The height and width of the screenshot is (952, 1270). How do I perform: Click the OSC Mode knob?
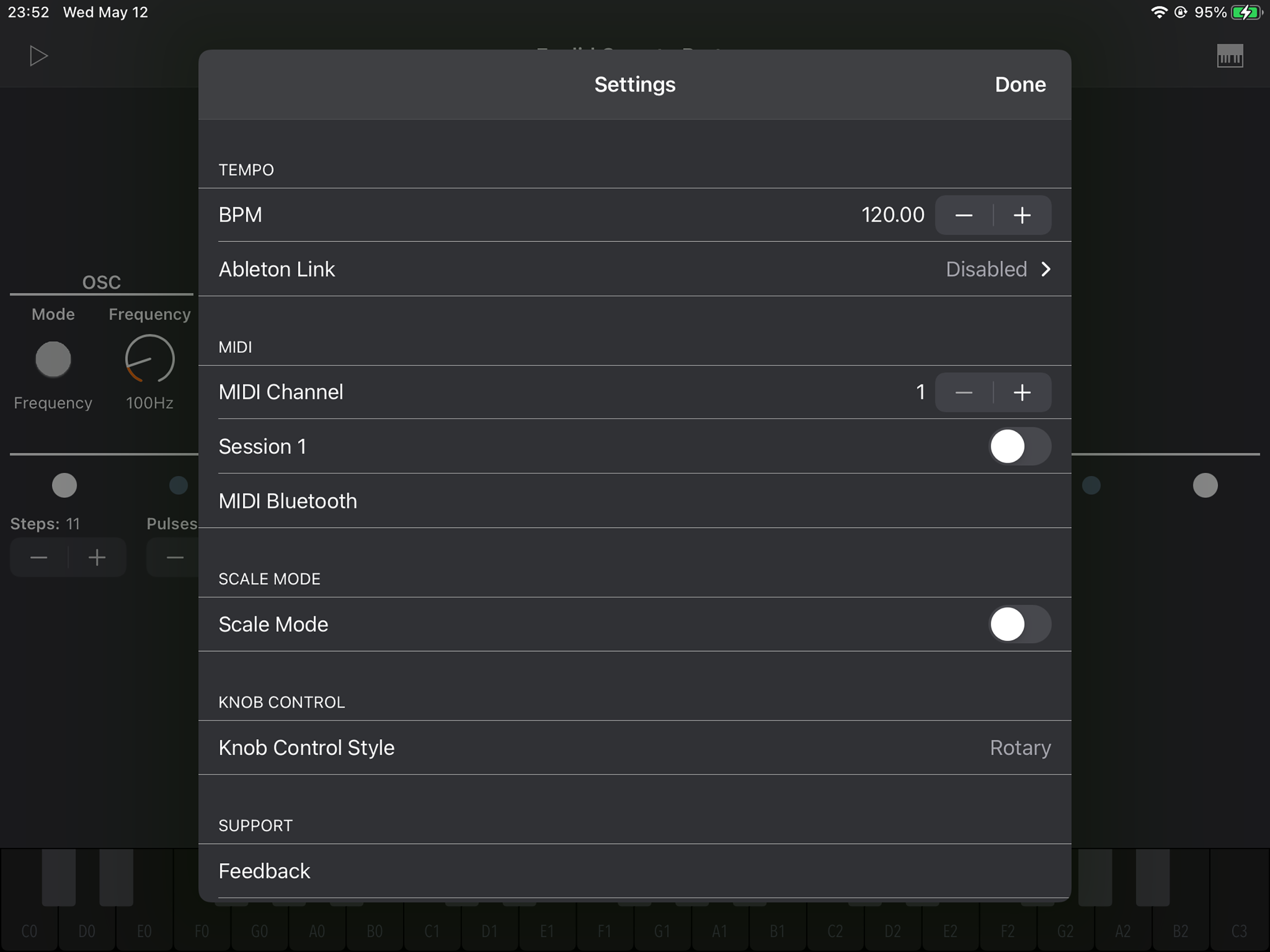coord(53,359)
